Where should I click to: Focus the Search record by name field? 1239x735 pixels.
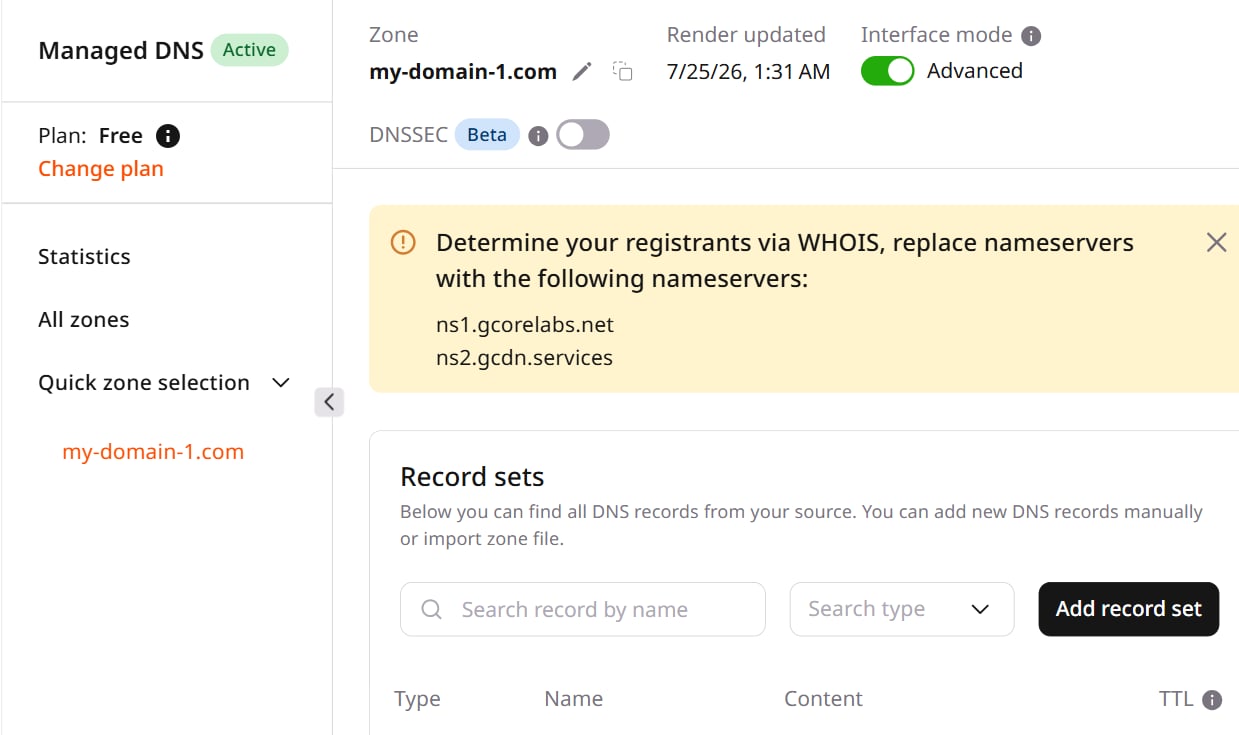tap(583, 609)
